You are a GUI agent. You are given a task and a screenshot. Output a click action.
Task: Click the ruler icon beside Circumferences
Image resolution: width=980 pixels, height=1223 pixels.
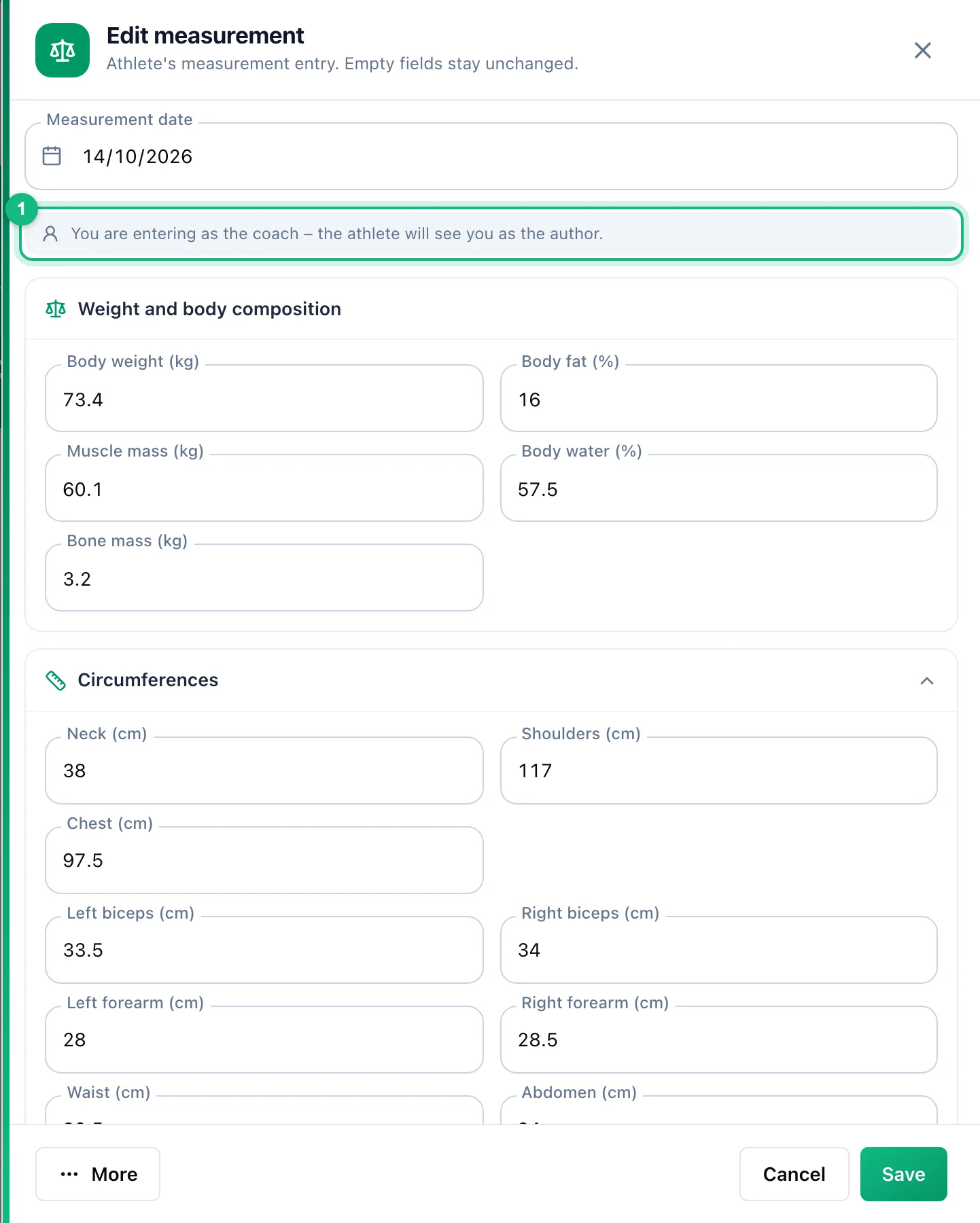tap(56, 680)
